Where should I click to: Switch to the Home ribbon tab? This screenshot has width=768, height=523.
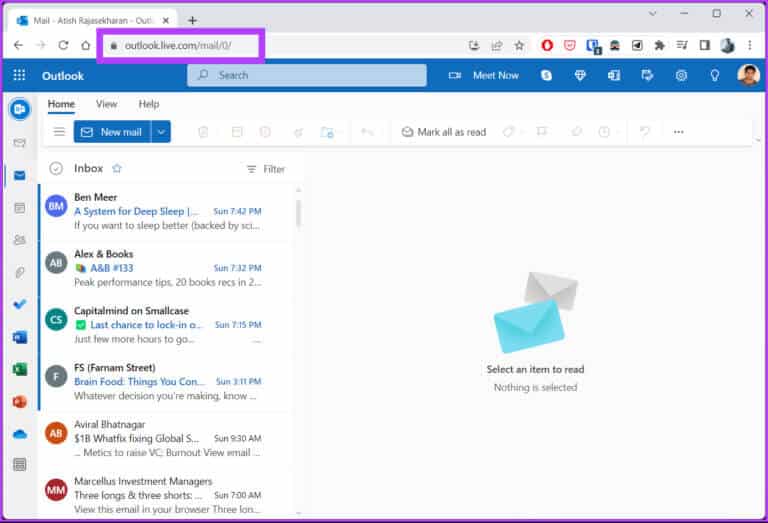(x=61, y=104)
